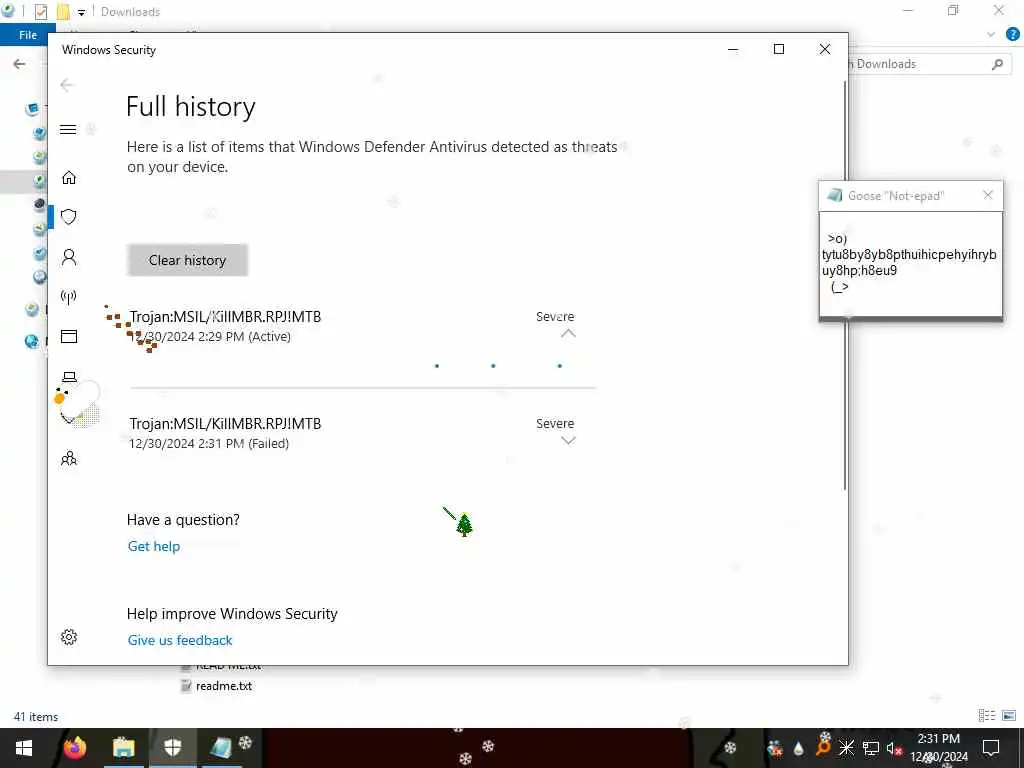
Task: Open Family options people icon
Action: [69, 458]
